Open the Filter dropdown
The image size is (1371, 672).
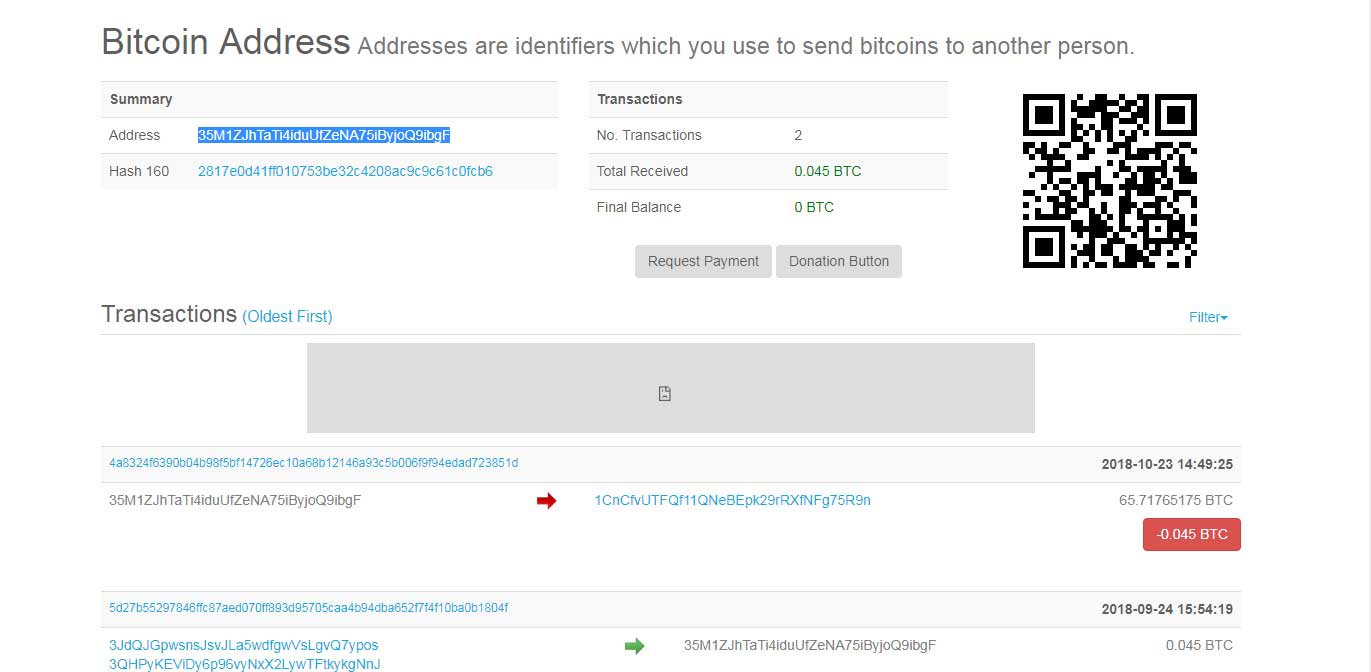click(x=1208, y=317)
